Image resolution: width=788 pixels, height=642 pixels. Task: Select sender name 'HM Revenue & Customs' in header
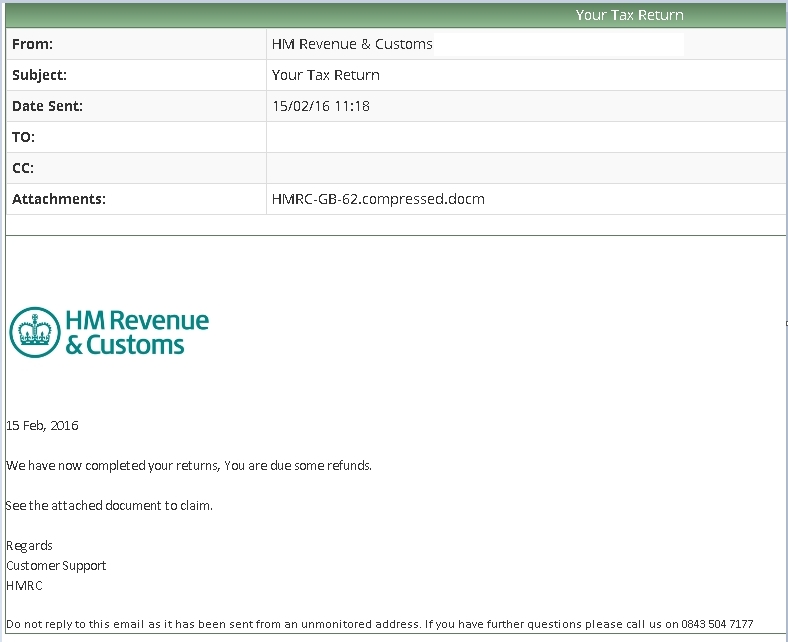click(x=352, y=44)
